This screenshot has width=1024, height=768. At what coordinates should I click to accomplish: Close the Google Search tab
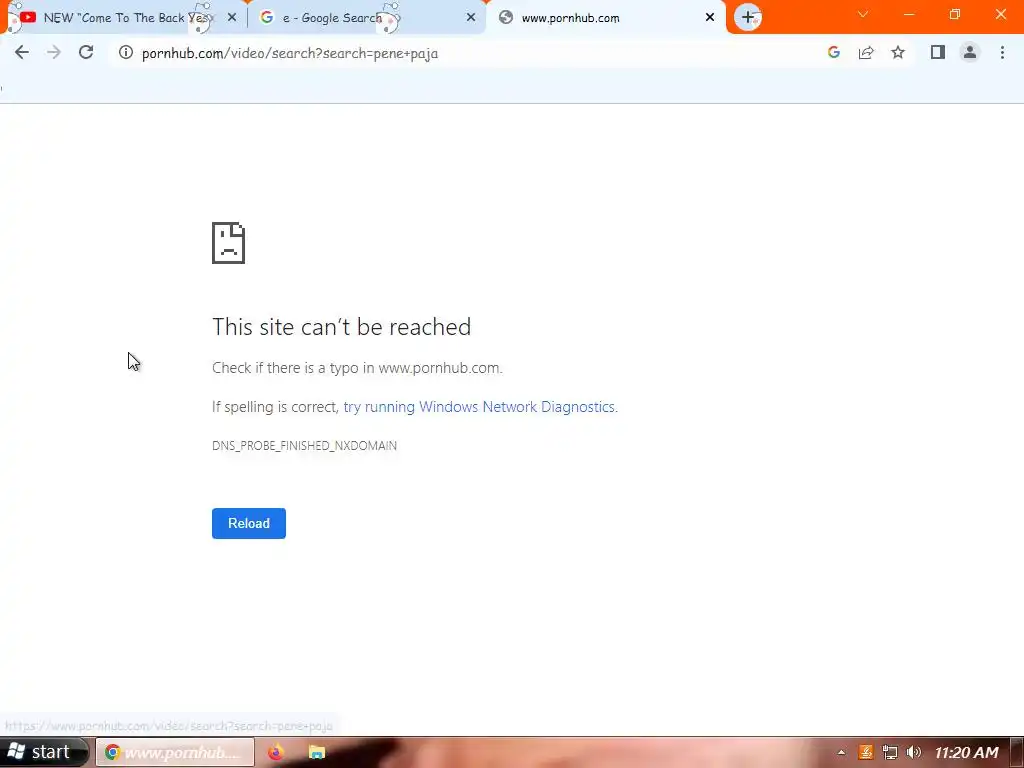pos(471,18)
